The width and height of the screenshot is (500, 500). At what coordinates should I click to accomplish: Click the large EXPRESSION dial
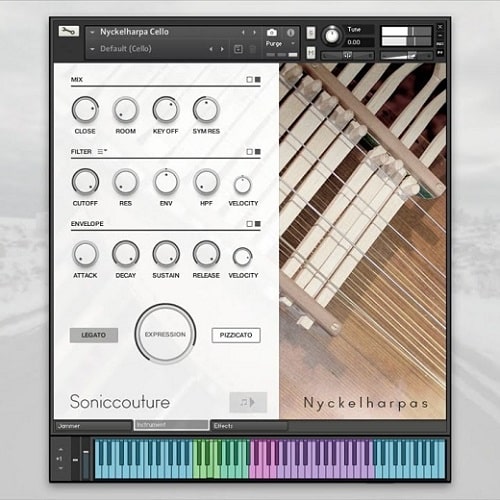point(165,334)
